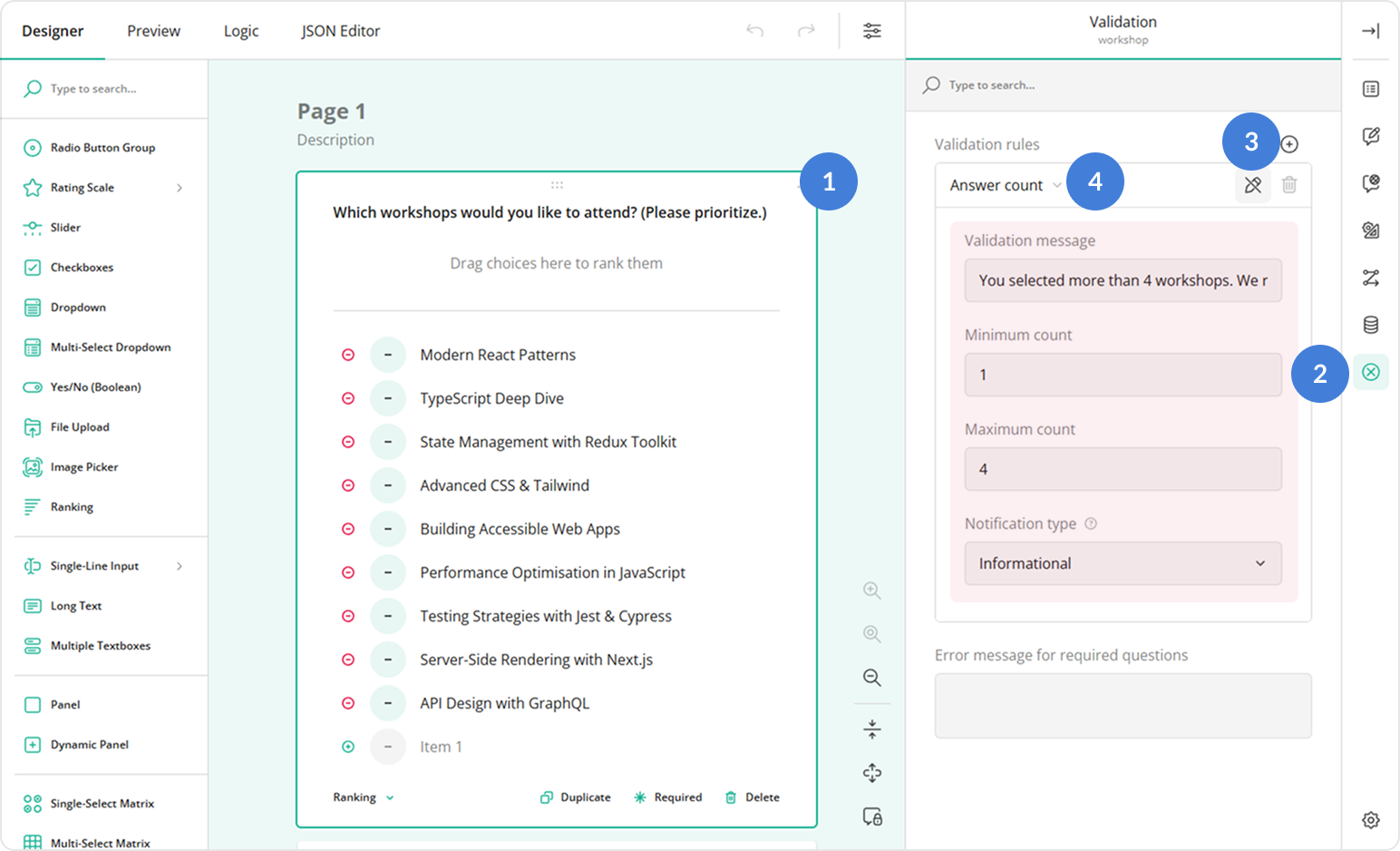Click the lock questions icon below the zoom controls
Viewport: 1400px width, 851px height.
pyautogui.click(x=871, y=817)
